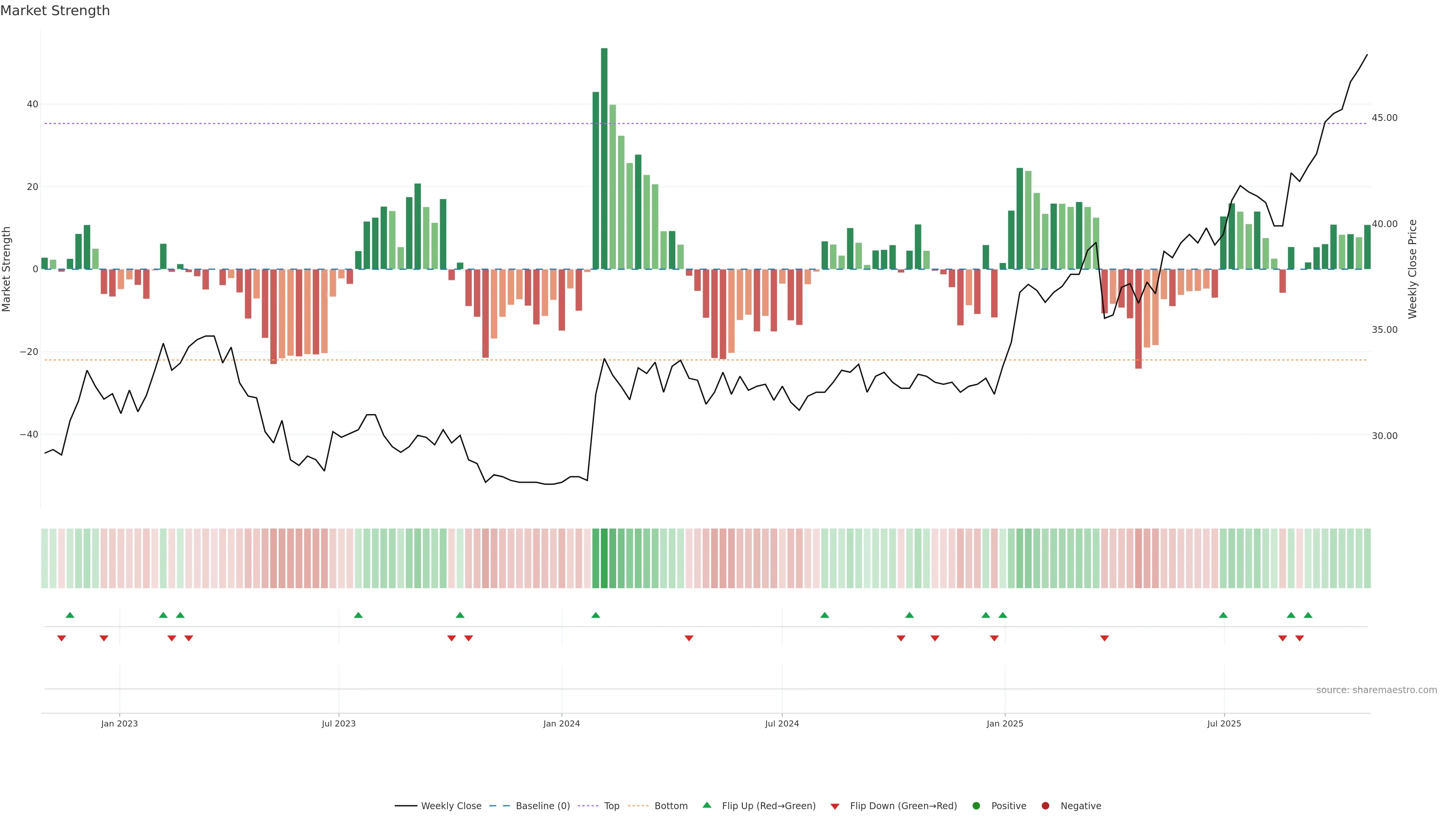The width and height of the screenshot is (1456, 819).
Task: Click the Jul 2024 x-axis label
Action: point(782,723)
